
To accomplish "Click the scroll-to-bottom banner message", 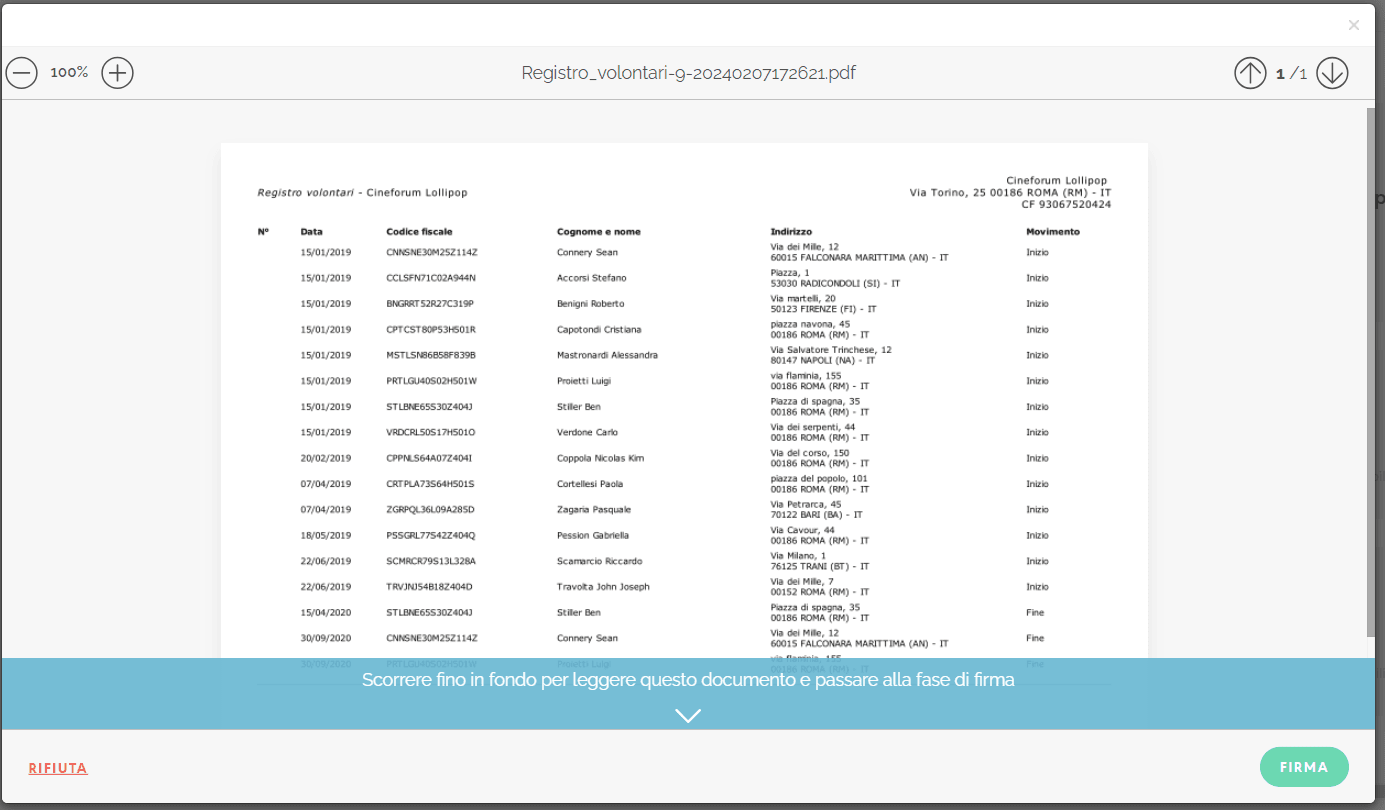I will 688,680.
